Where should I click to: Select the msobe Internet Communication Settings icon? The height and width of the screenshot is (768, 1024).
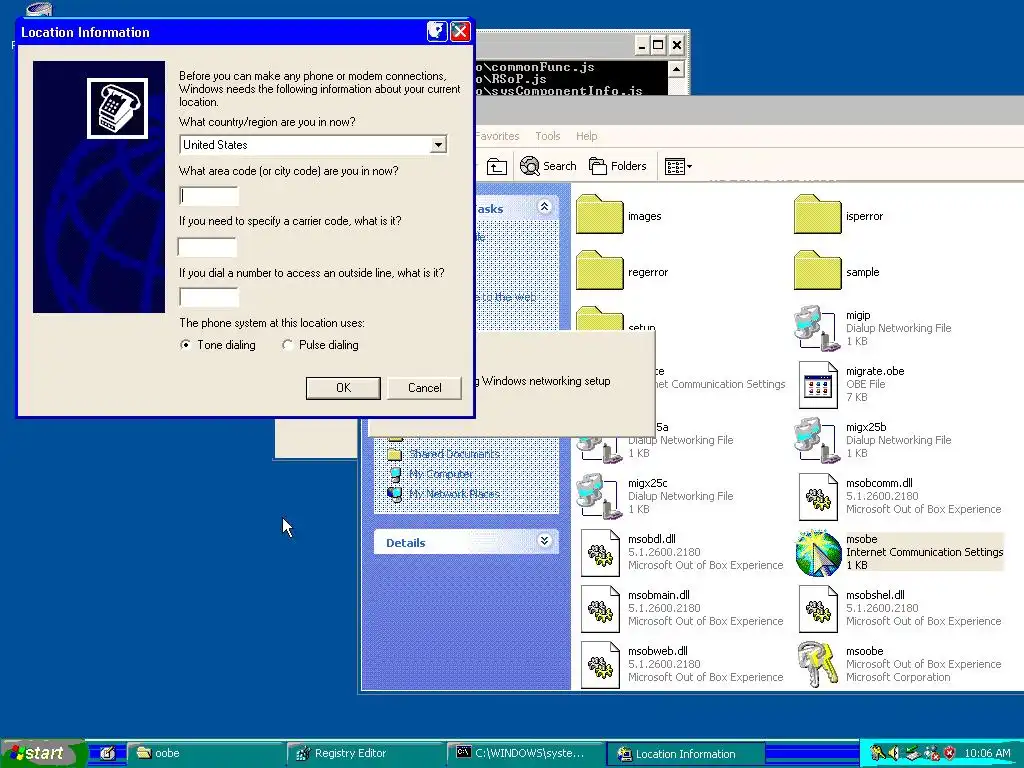coord(818,553)
